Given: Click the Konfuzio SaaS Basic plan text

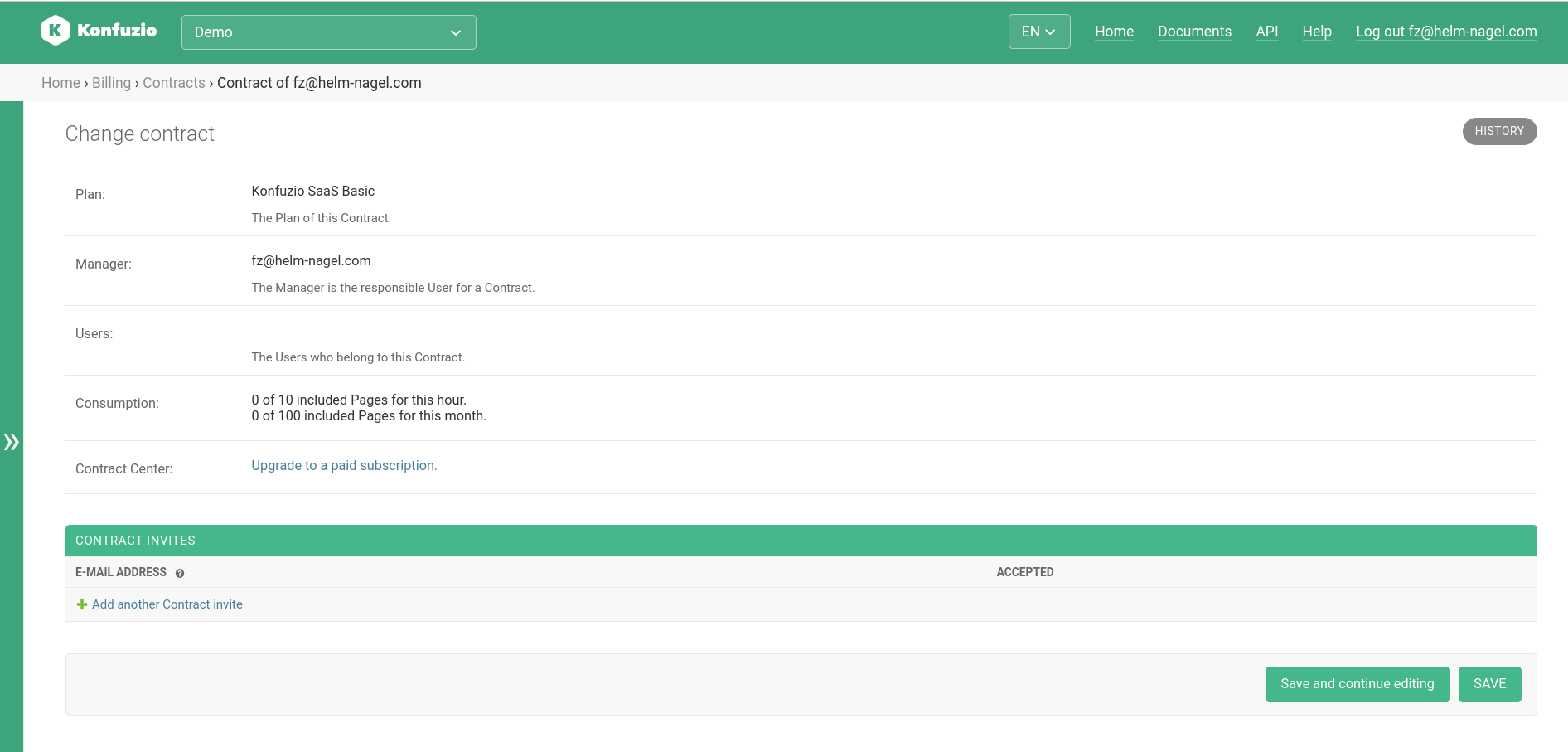Looking at the screenshot, I should click(x=312, y=192).
